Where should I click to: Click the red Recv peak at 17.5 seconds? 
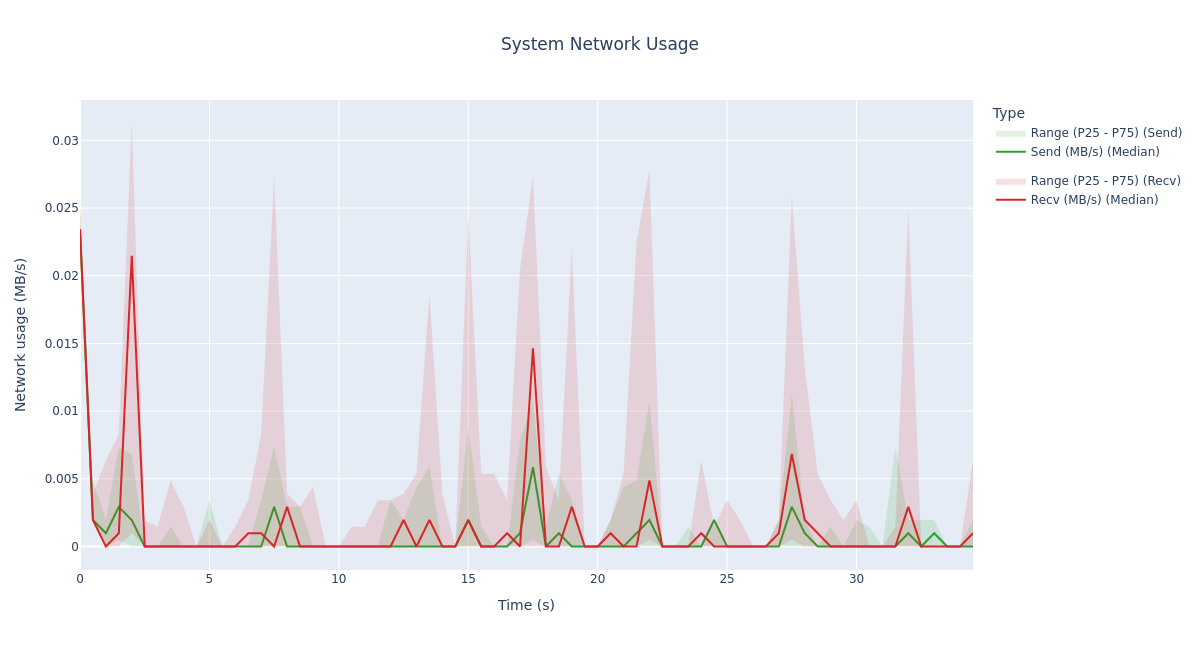coord(533,349)
